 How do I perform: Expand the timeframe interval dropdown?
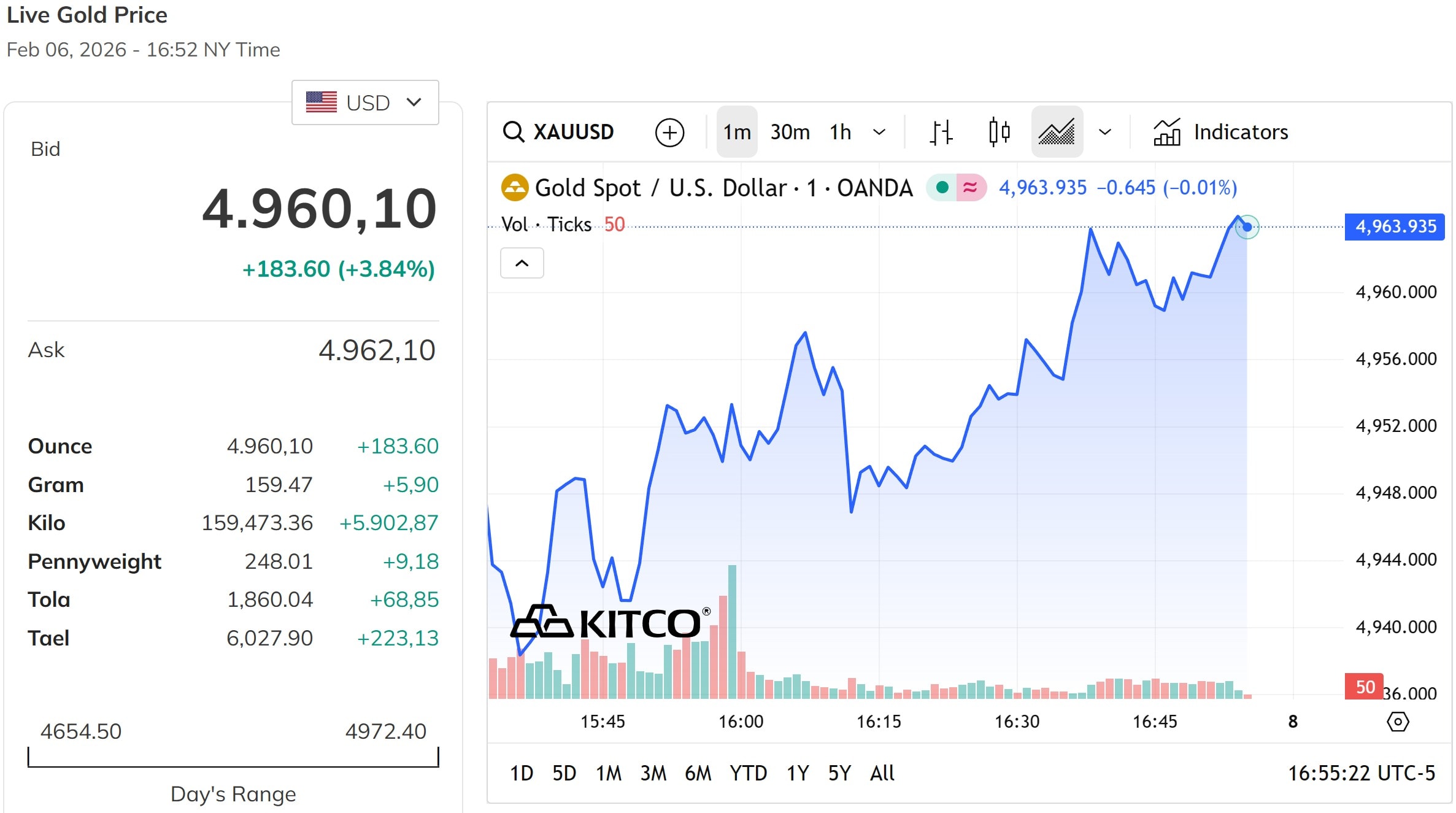point(880,131)
